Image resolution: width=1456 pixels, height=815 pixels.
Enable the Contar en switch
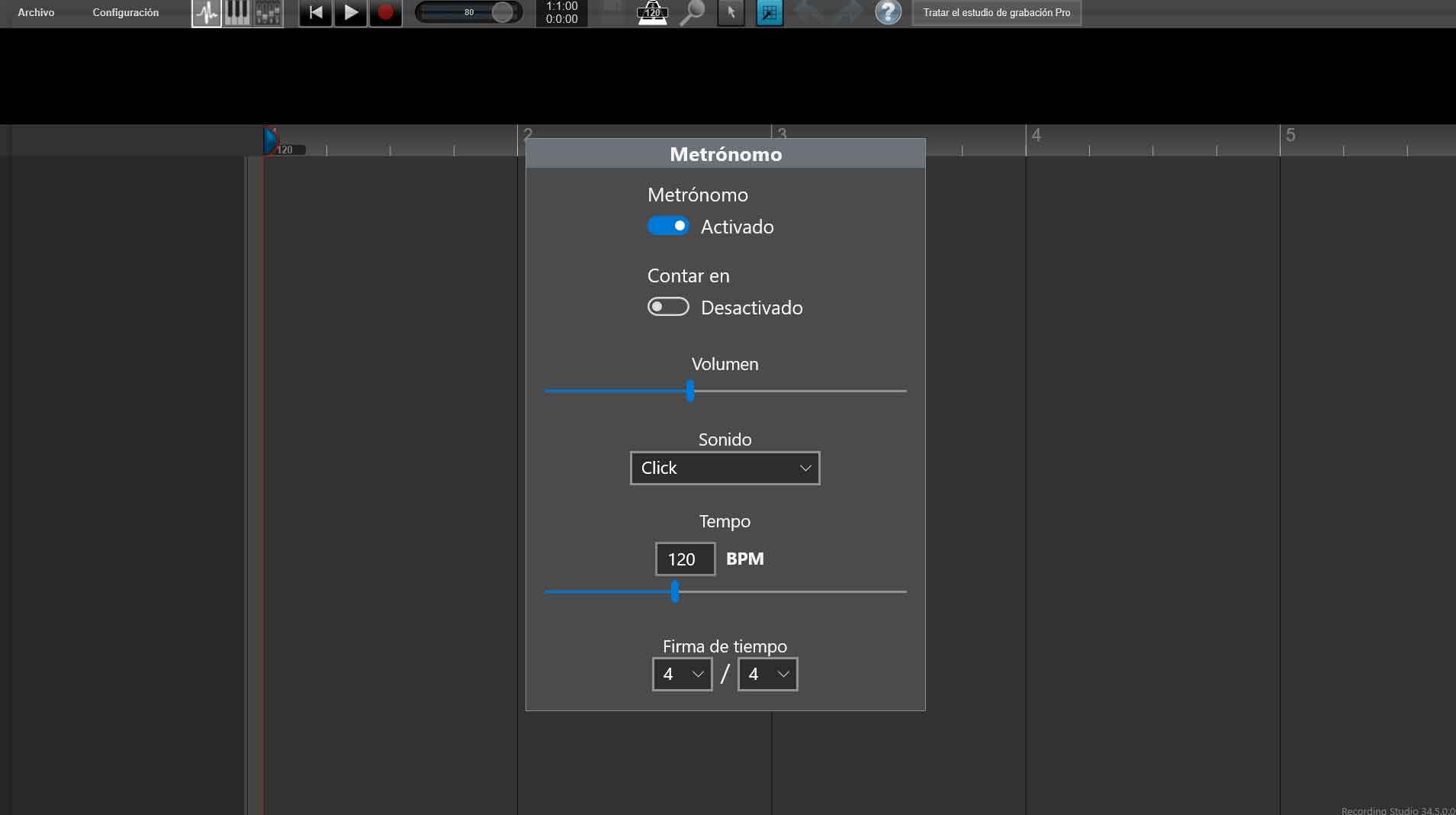click(668, 307)
